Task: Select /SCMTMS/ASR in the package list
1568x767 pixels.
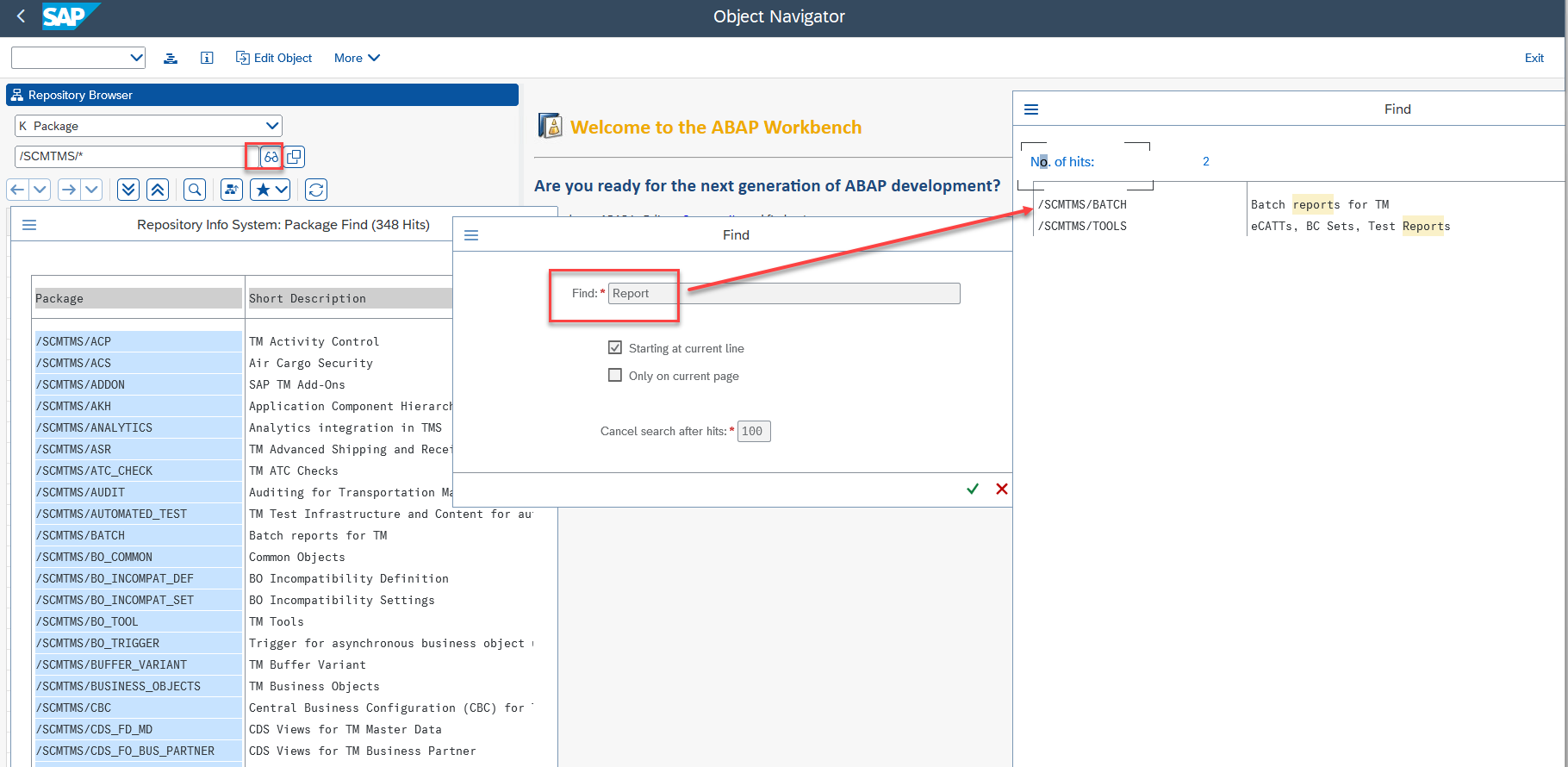Action: tap(138, 449)
